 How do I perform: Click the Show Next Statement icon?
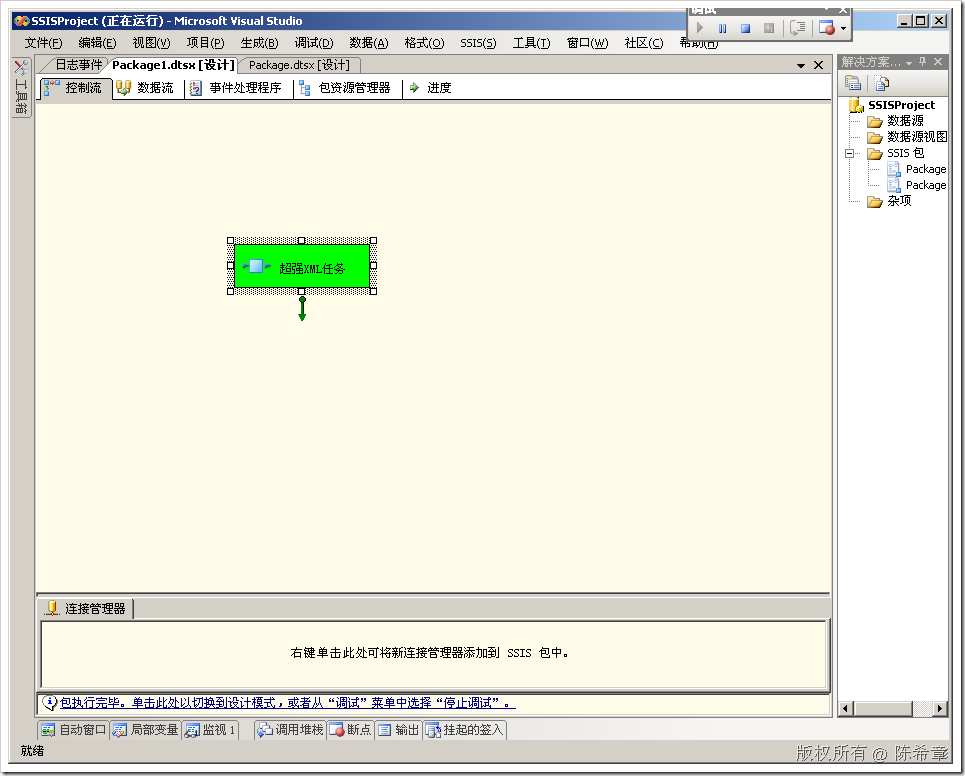[x=798, y=28]
